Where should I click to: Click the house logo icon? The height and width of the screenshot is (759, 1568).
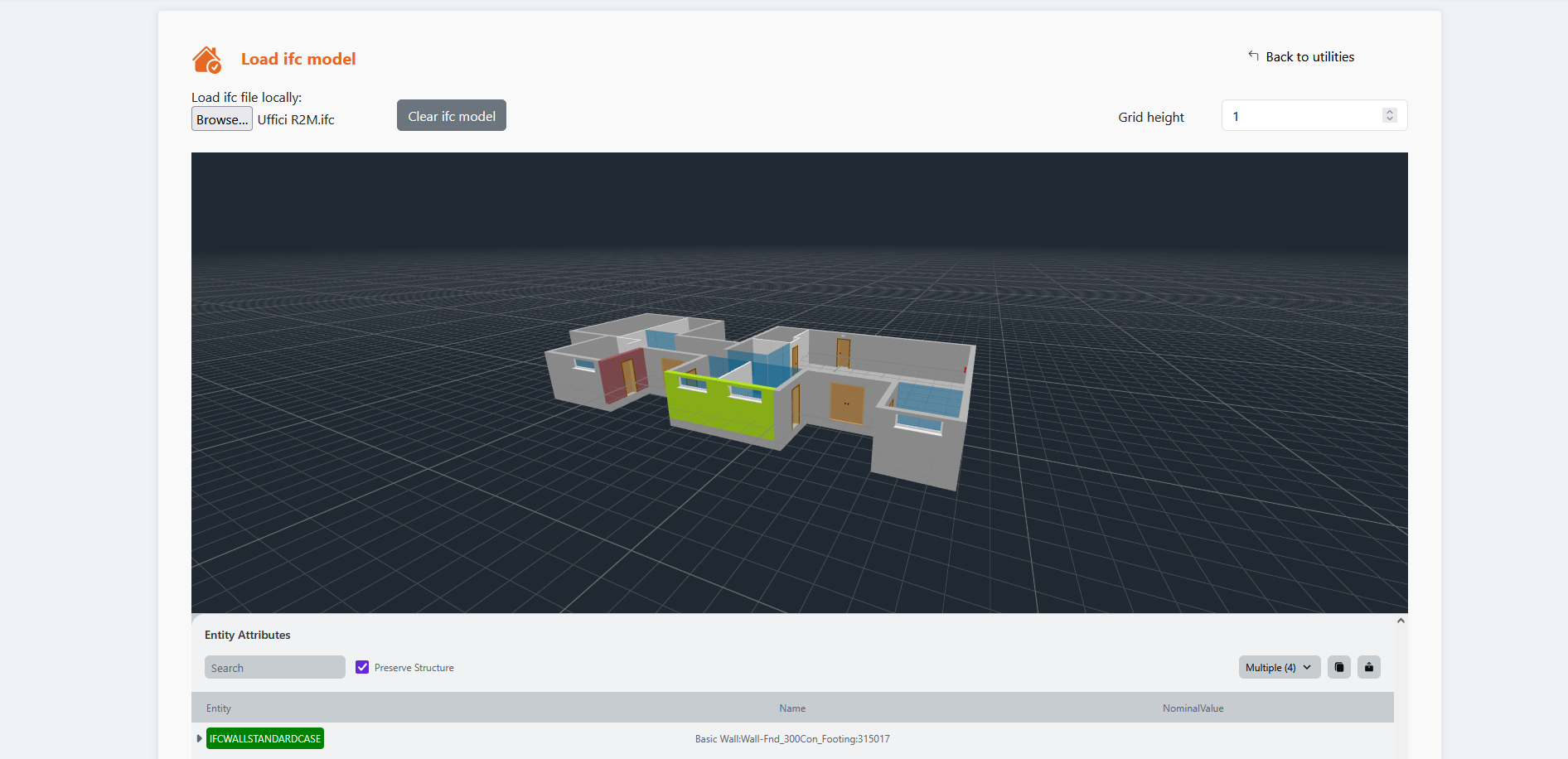tap(206, 60)
